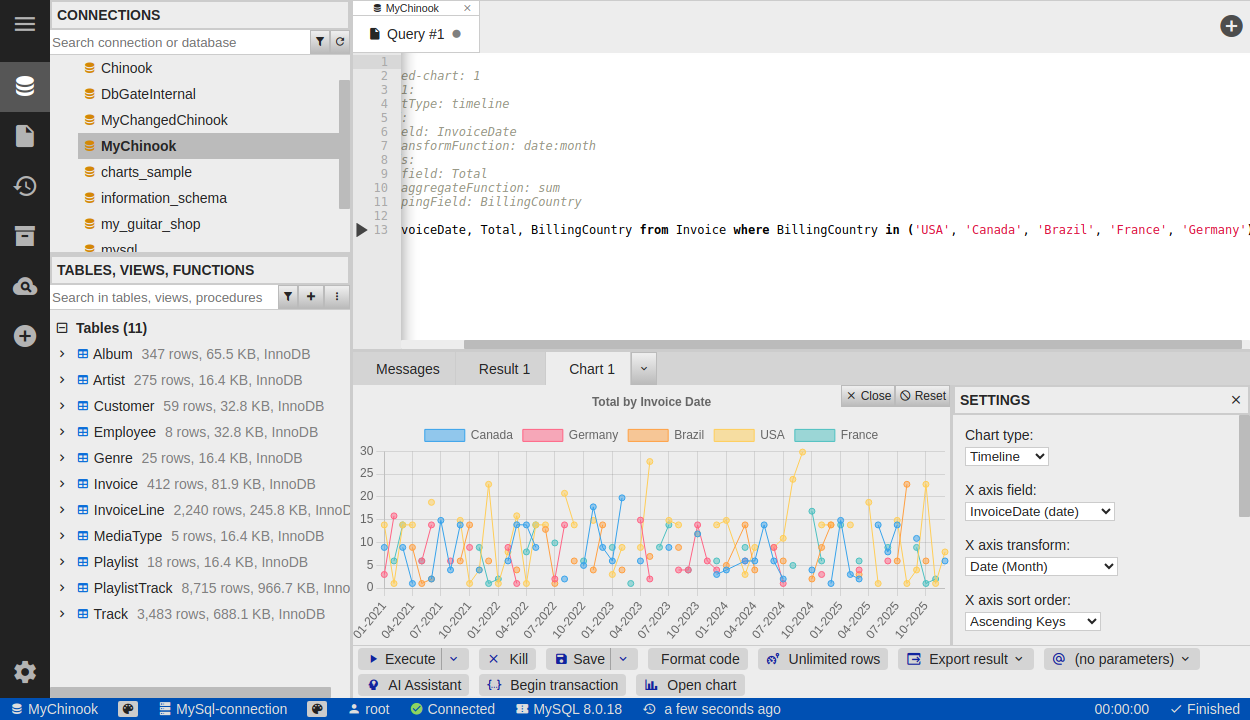Switch to the Result 1 tab

pos(504,369)
